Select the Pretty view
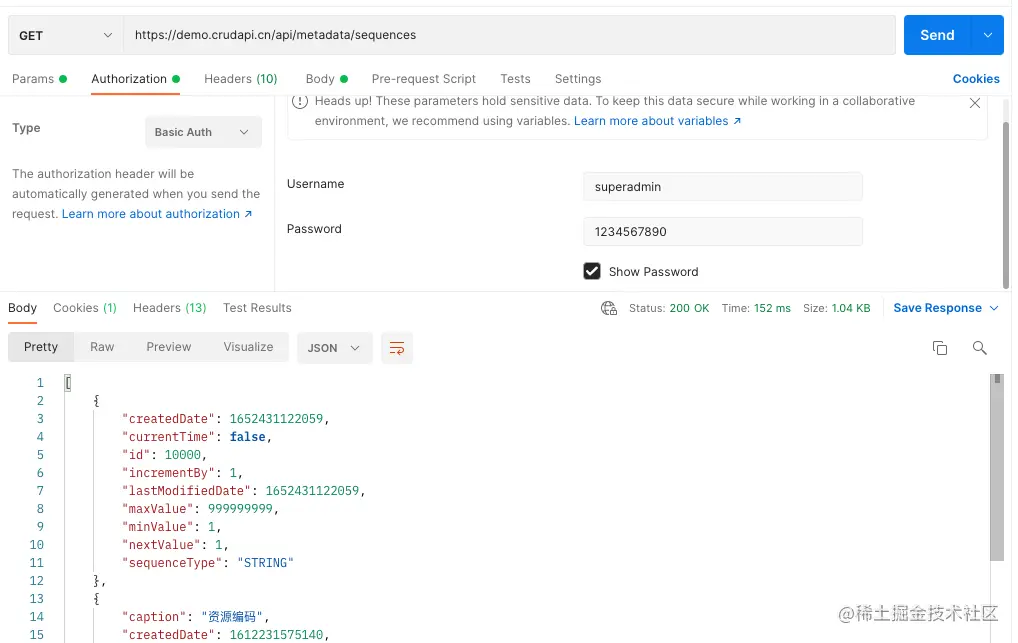This screenshot has height=643, width=1018. [41, 347]
